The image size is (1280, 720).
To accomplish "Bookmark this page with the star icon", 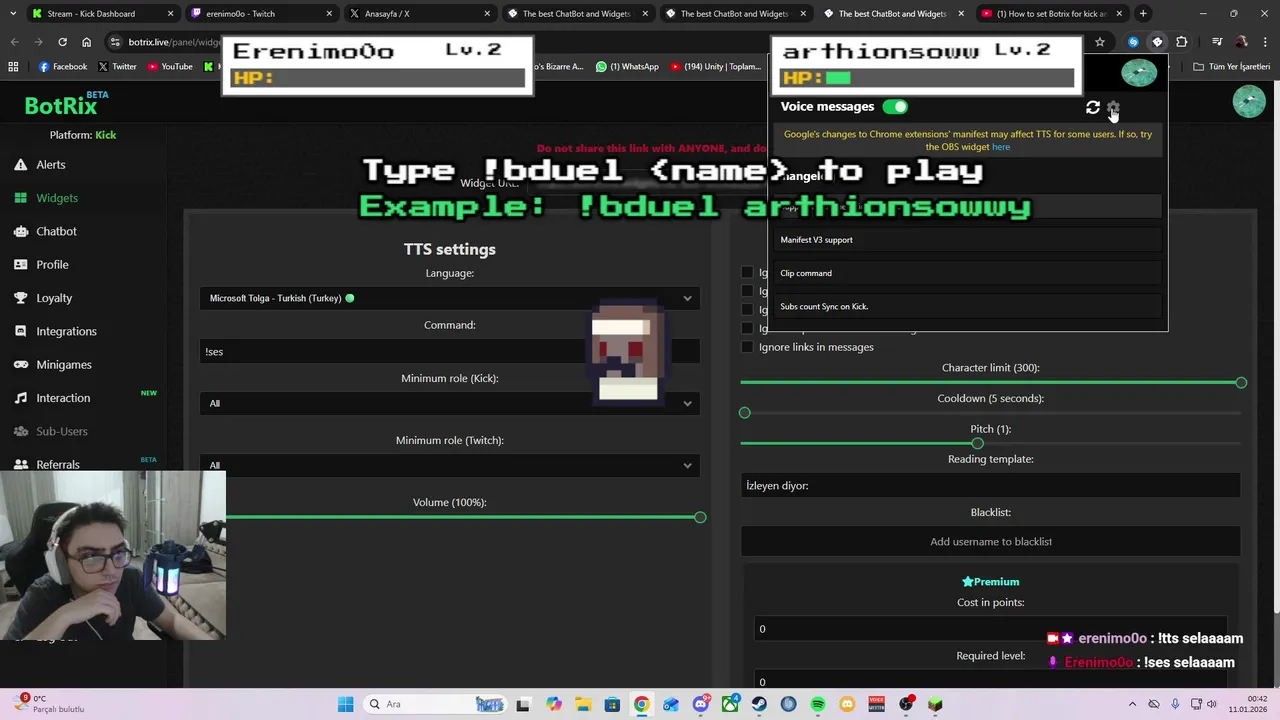I will (1100, 42).
